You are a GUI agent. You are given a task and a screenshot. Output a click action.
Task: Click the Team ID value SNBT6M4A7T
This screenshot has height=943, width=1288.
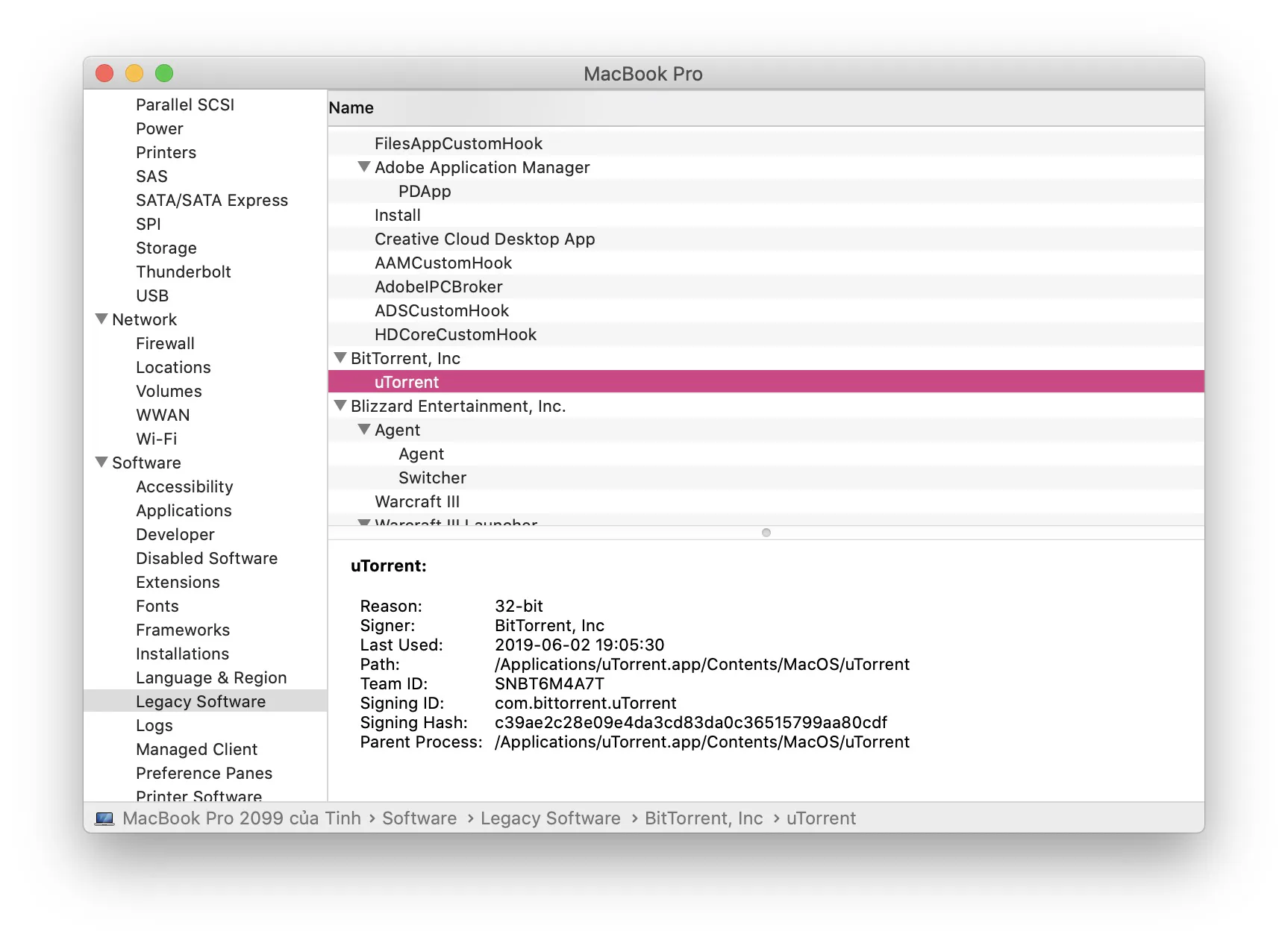click(549, 683)
